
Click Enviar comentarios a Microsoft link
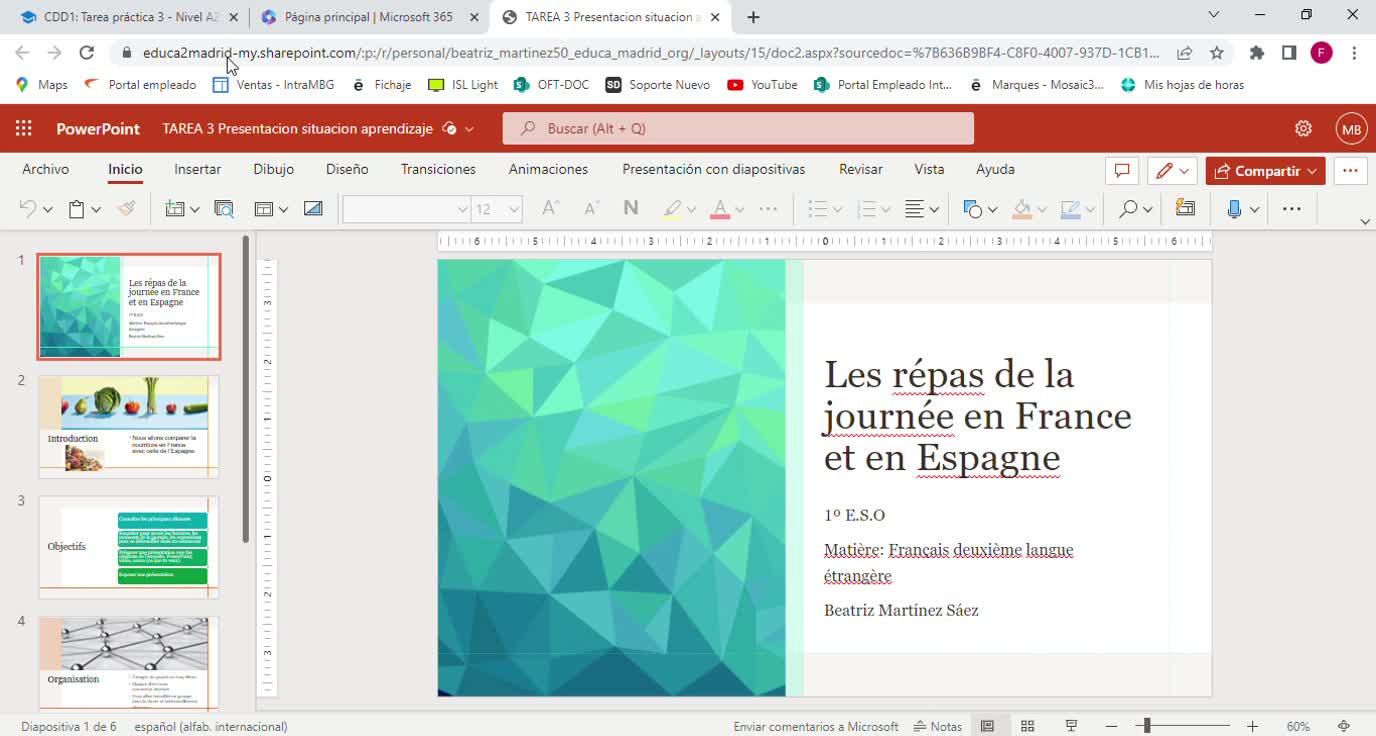click(x=816, y=726)
